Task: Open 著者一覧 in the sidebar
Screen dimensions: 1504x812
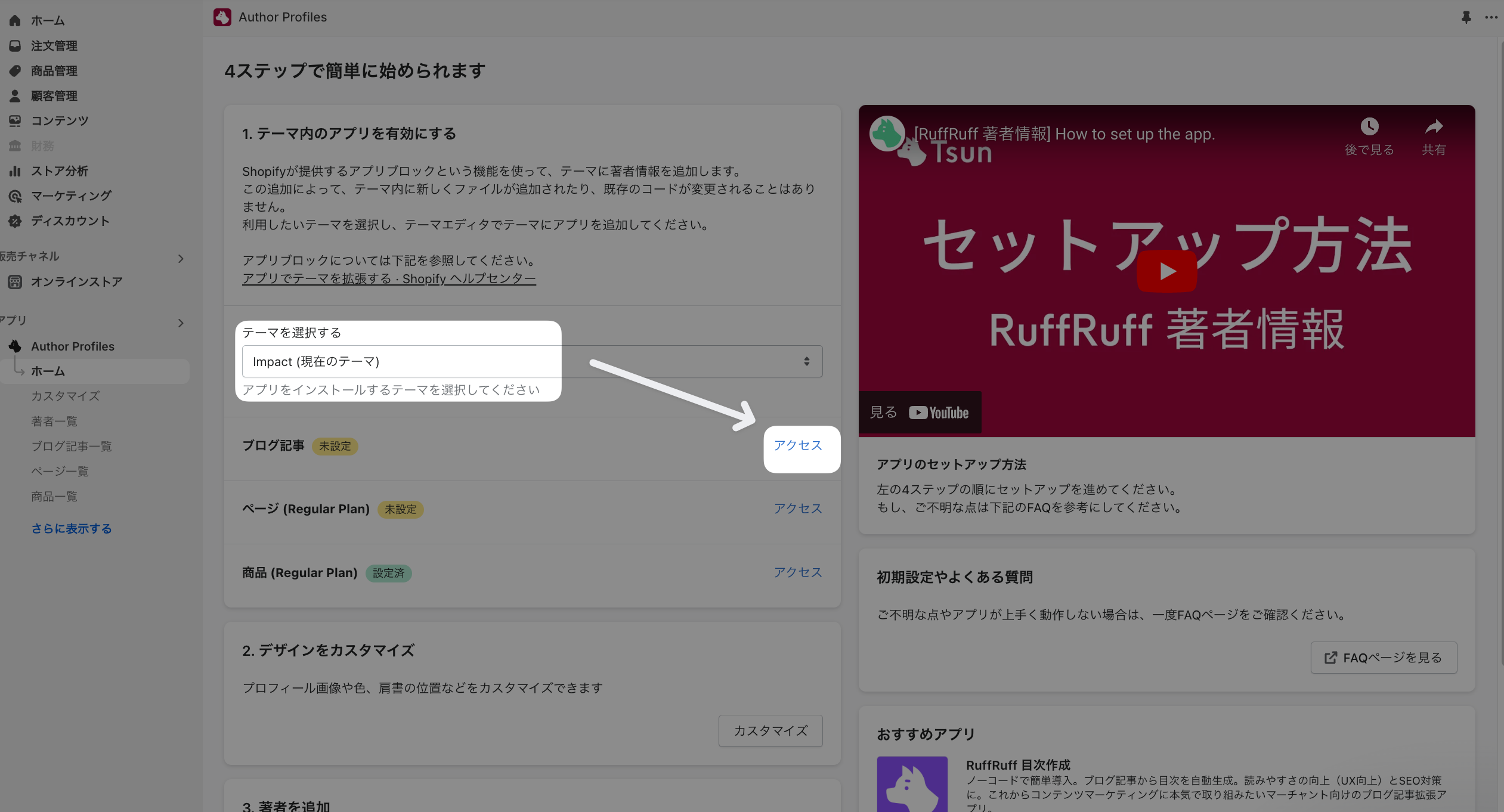Action: [54, 422]
